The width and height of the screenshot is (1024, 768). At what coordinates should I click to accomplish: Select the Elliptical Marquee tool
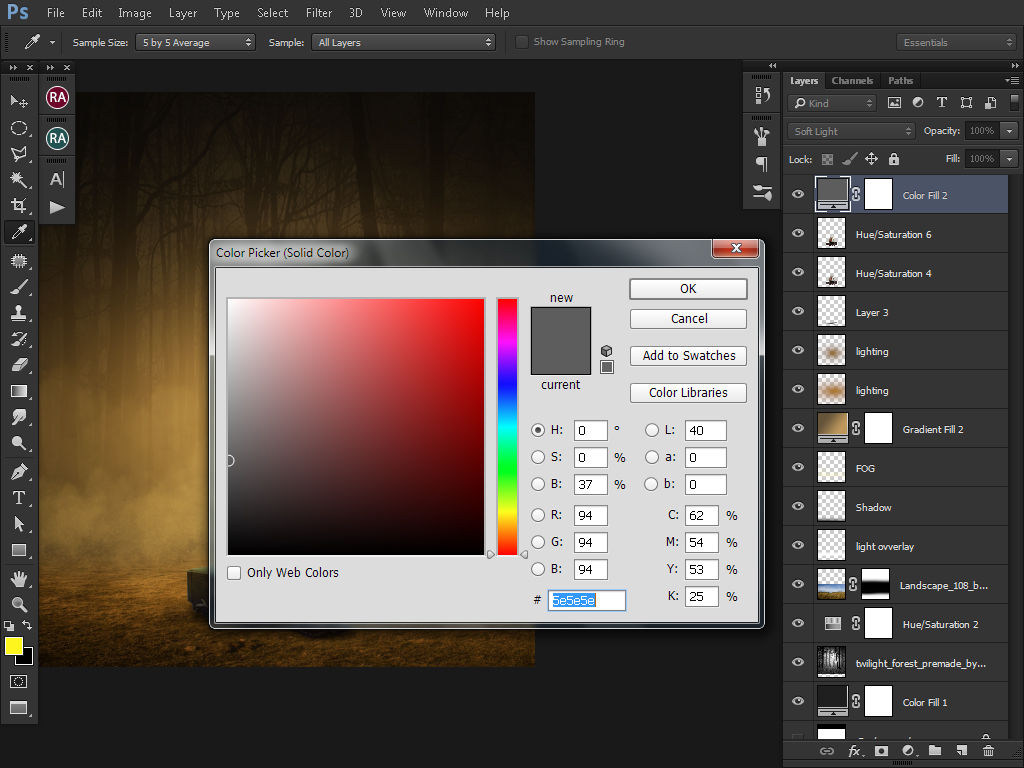tap(18, 128)
